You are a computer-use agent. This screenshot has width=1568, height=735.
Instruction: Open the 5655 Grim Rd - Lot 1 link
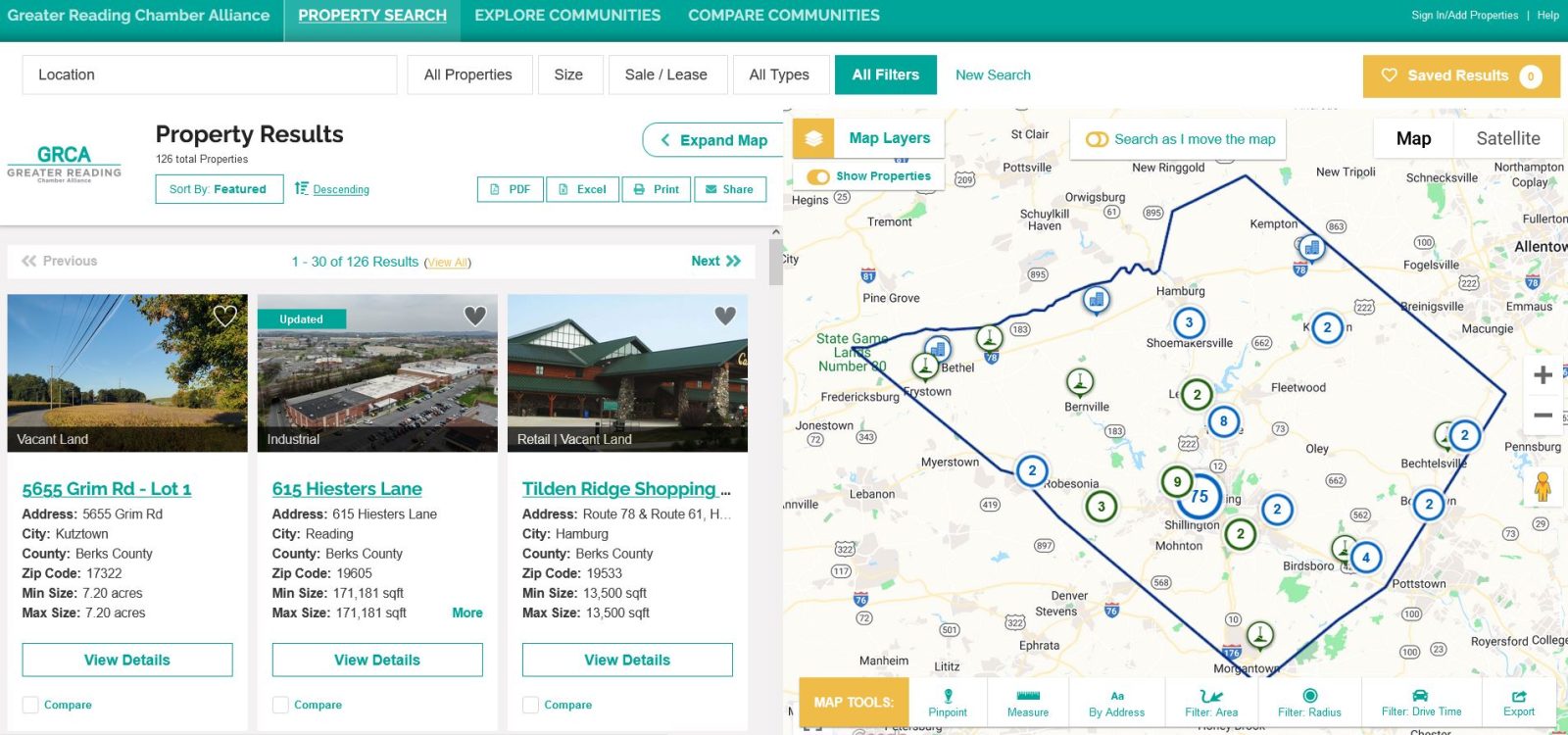[107, 488]
